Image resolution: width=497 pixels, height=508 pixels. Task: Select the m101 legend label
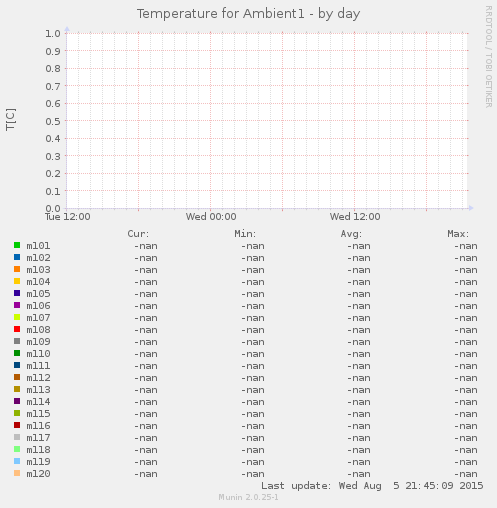tap(38, 246)
